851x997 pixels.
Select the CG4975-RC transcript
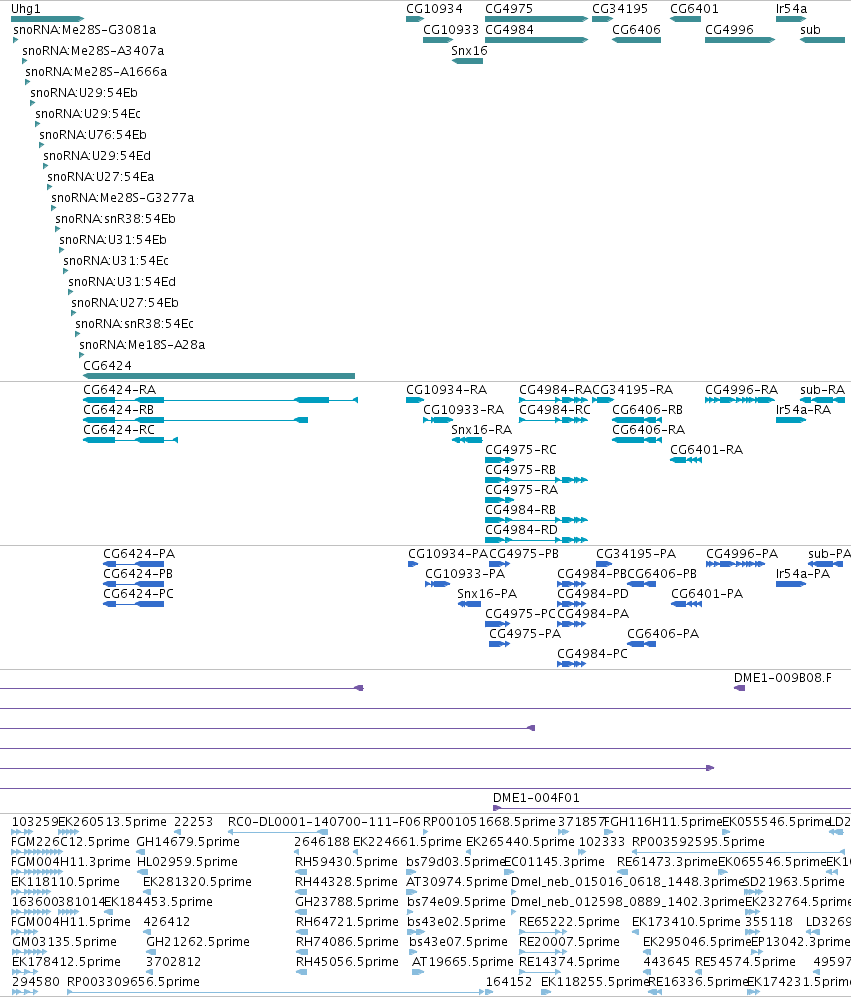coord(499,460)
